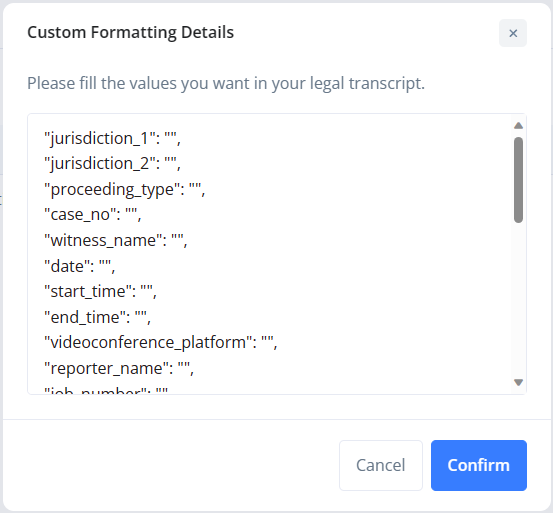Click on the videoconference_platform line
Image resolution: width=553 pixels, height=513 pixels.
click(x=161, y=342)
